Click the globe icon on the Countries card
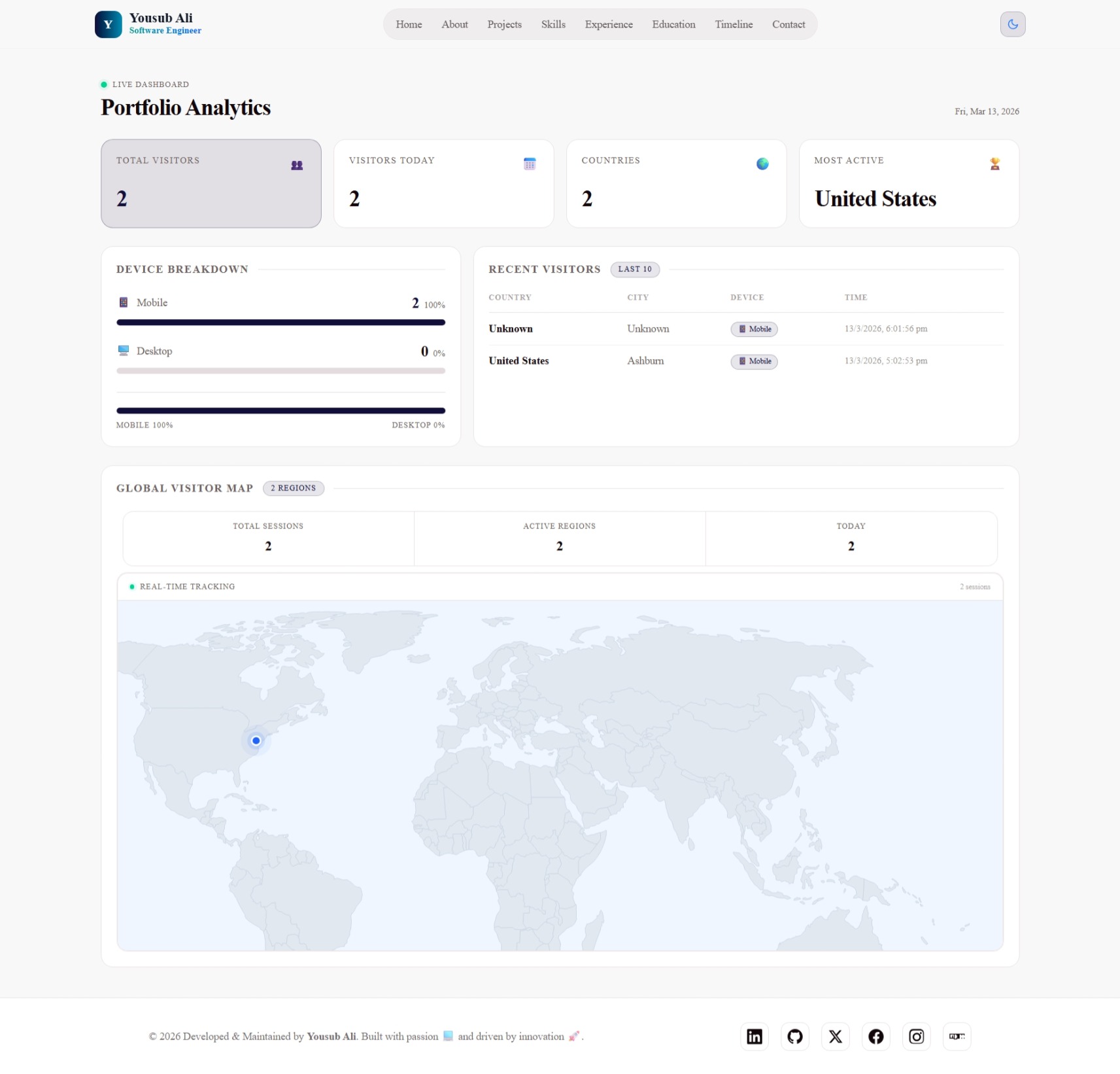The height and width of the screenshot is (1074, 1120). point(762,164)
